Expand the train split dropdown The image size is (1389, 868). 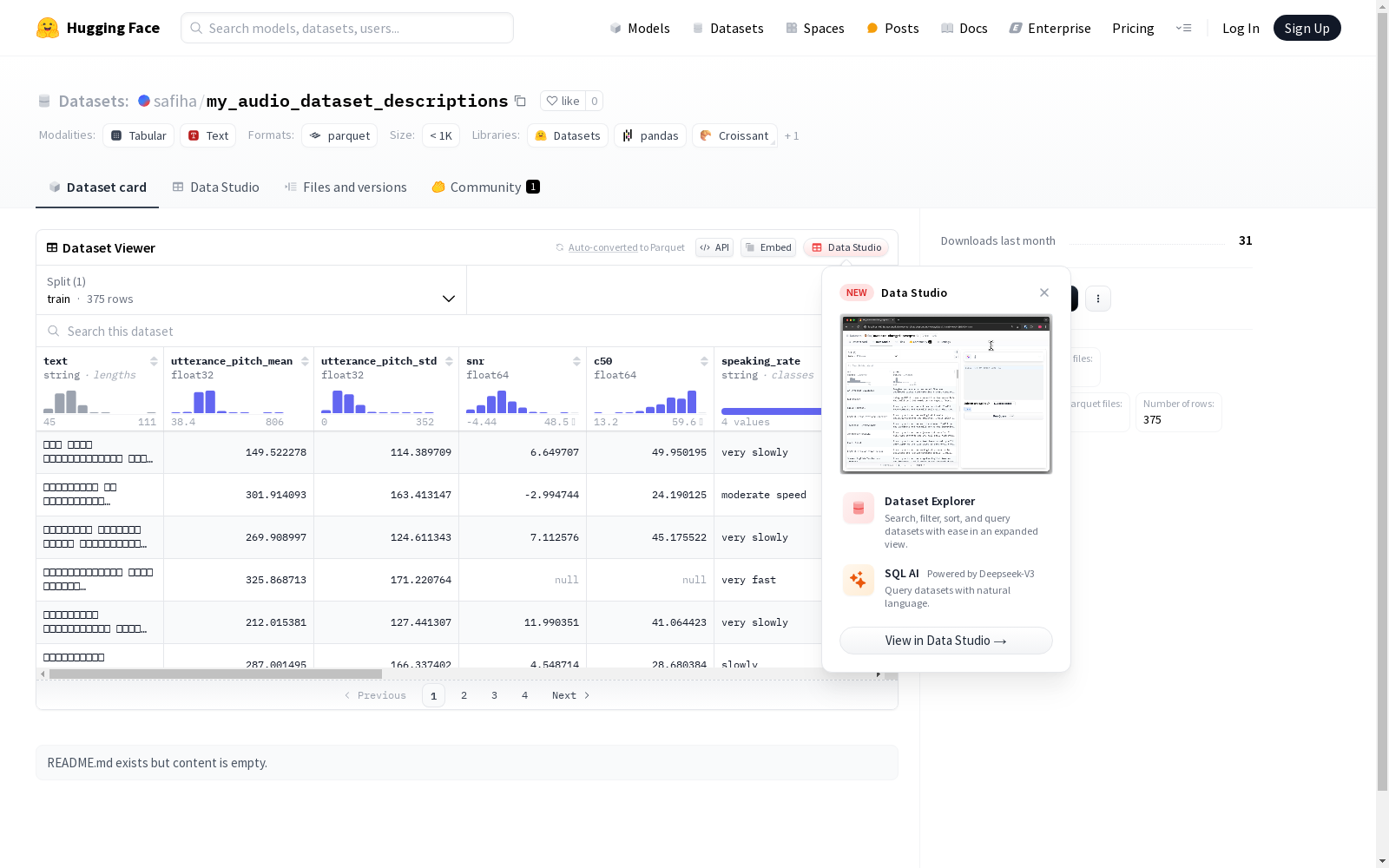click(252, 290)
